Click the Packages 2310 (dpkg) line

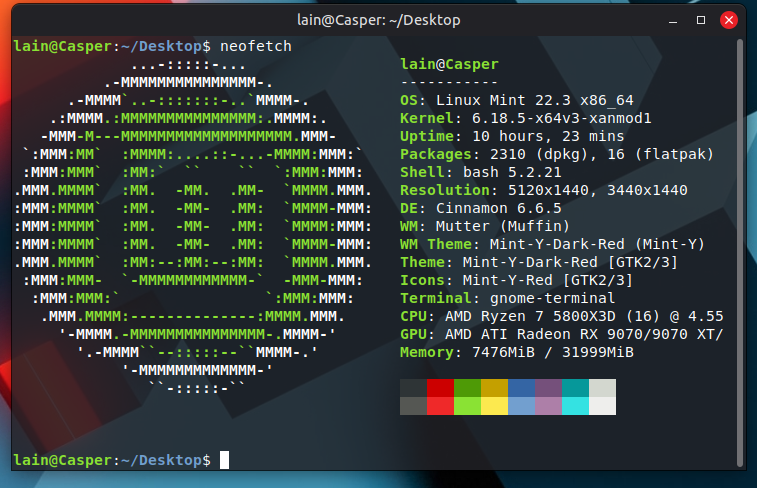coord(557,154)
